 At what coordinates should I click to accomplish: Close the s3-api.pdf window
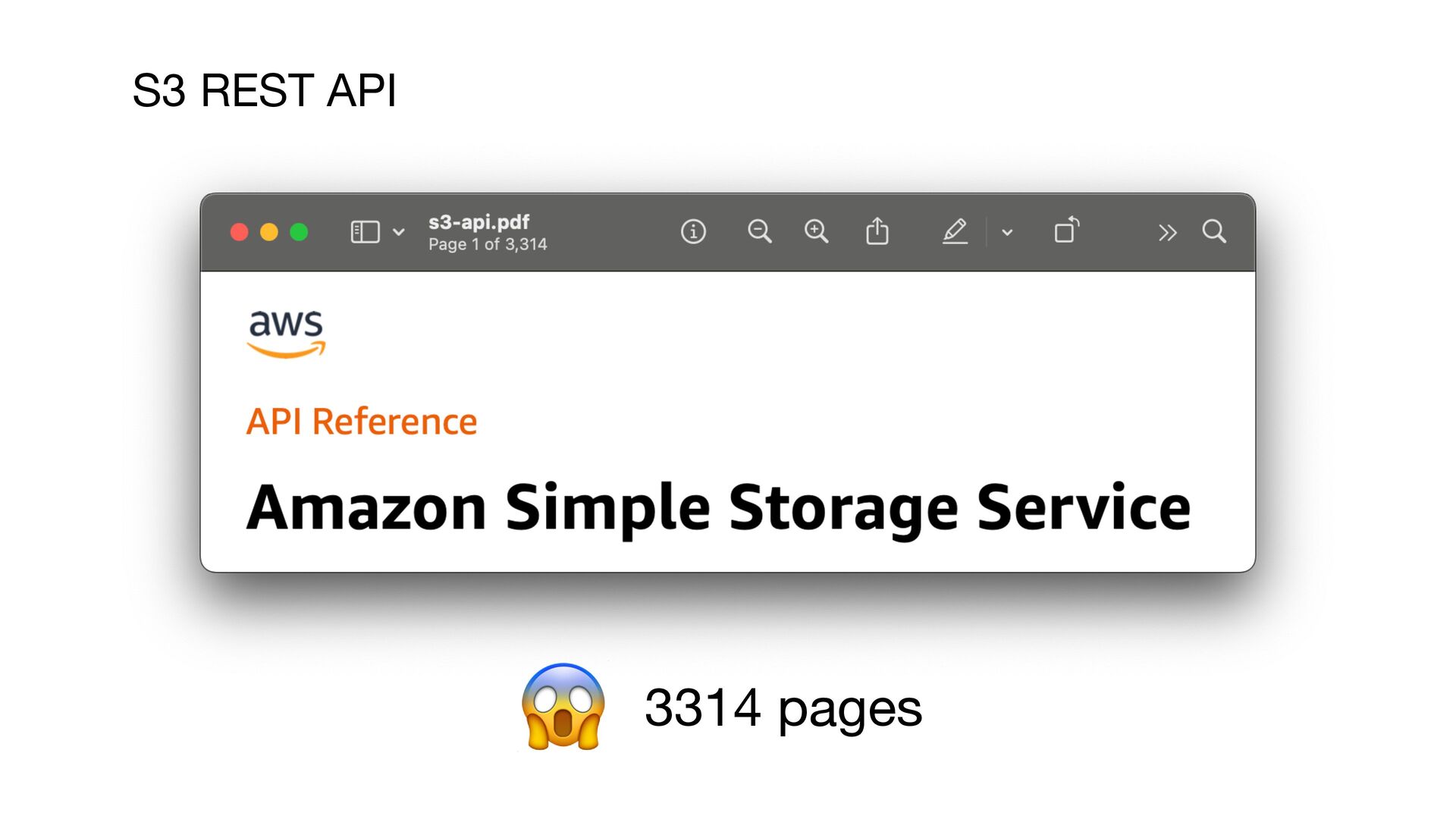(240, 232)
